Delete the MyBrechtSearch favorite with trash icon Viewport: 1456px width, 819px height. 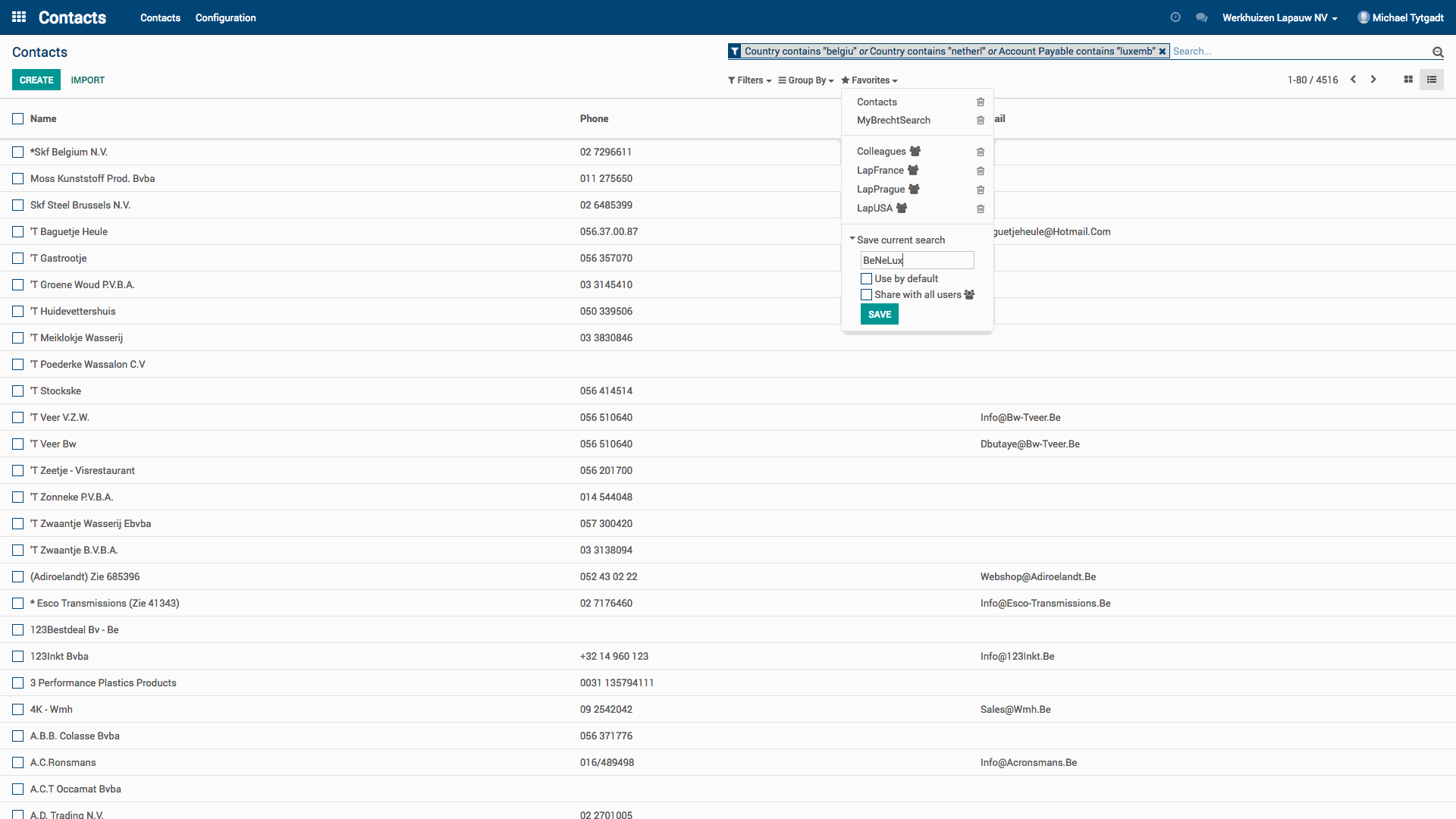coord(981,121)
